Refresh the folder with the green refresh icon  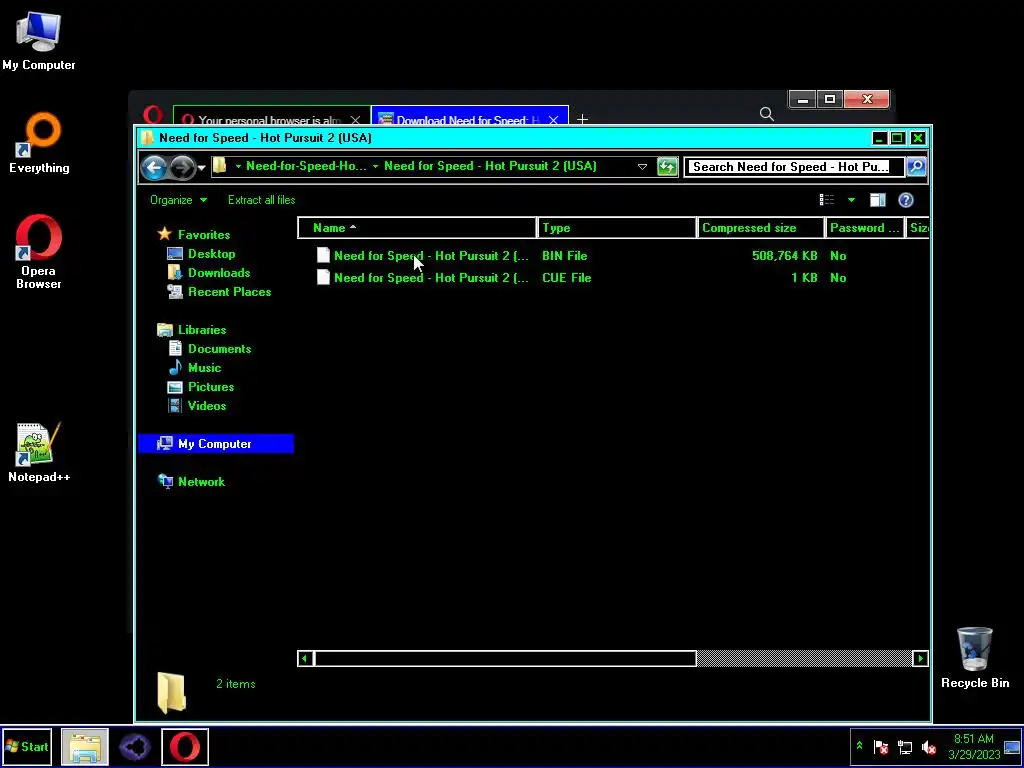667,167
